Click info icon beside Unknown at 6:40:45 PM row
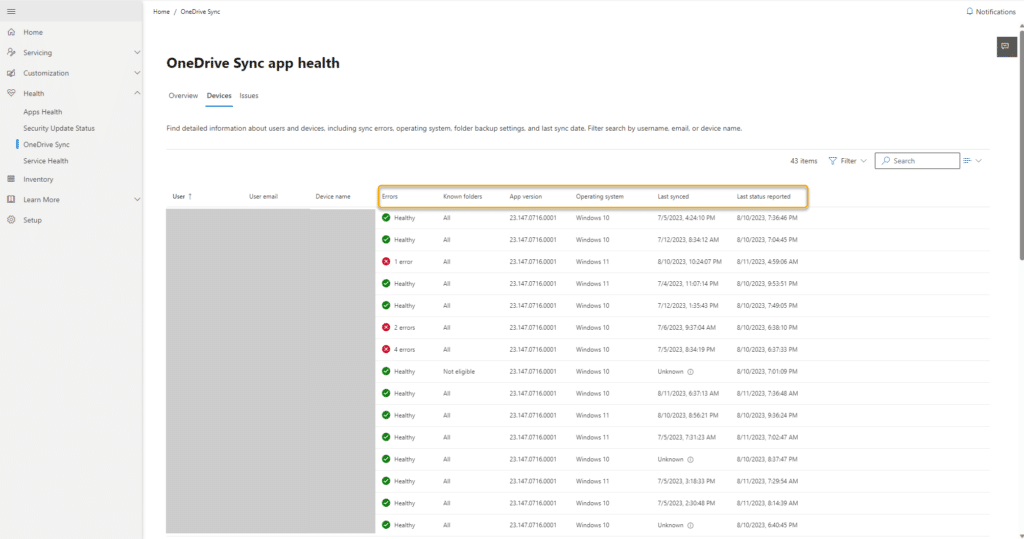The width and height of the screenshot is (1024, 539). [690, 525]
